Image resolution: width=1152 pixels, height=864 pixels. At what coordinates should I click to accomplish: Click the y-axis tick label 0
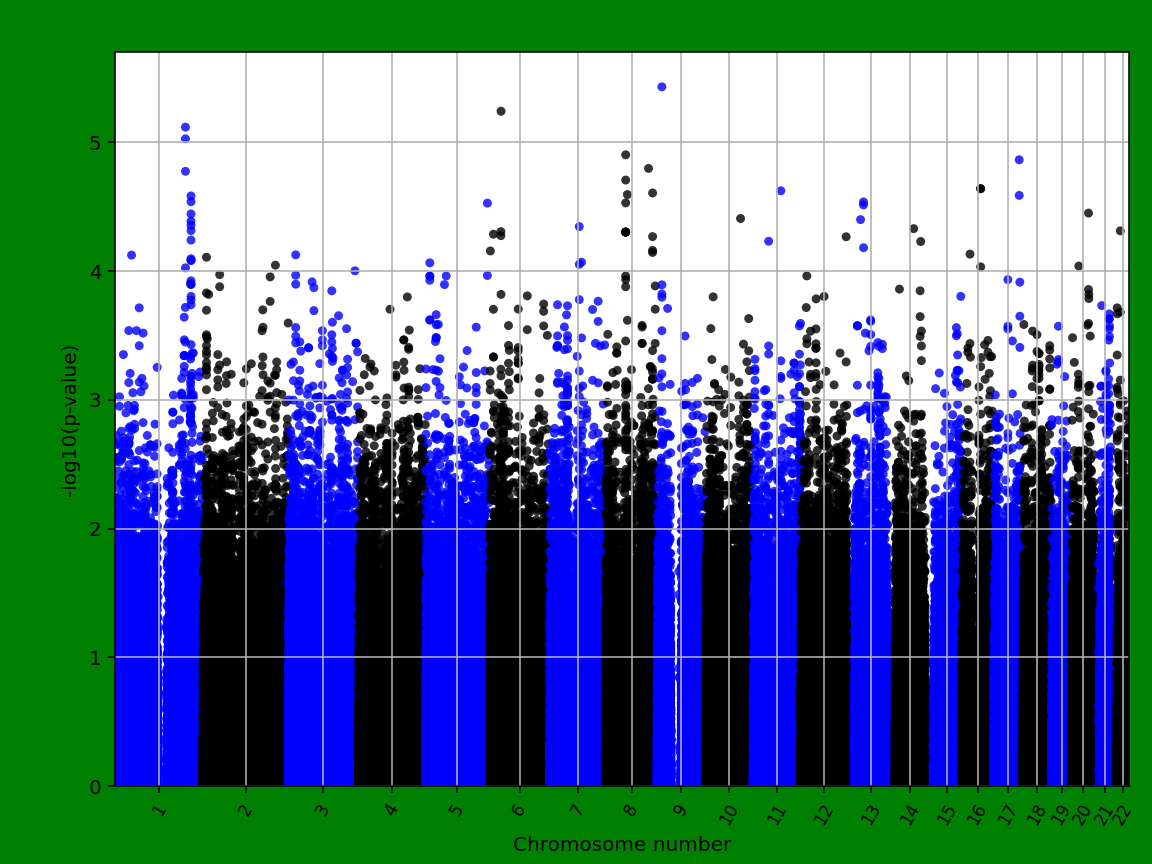coord(97,787)
